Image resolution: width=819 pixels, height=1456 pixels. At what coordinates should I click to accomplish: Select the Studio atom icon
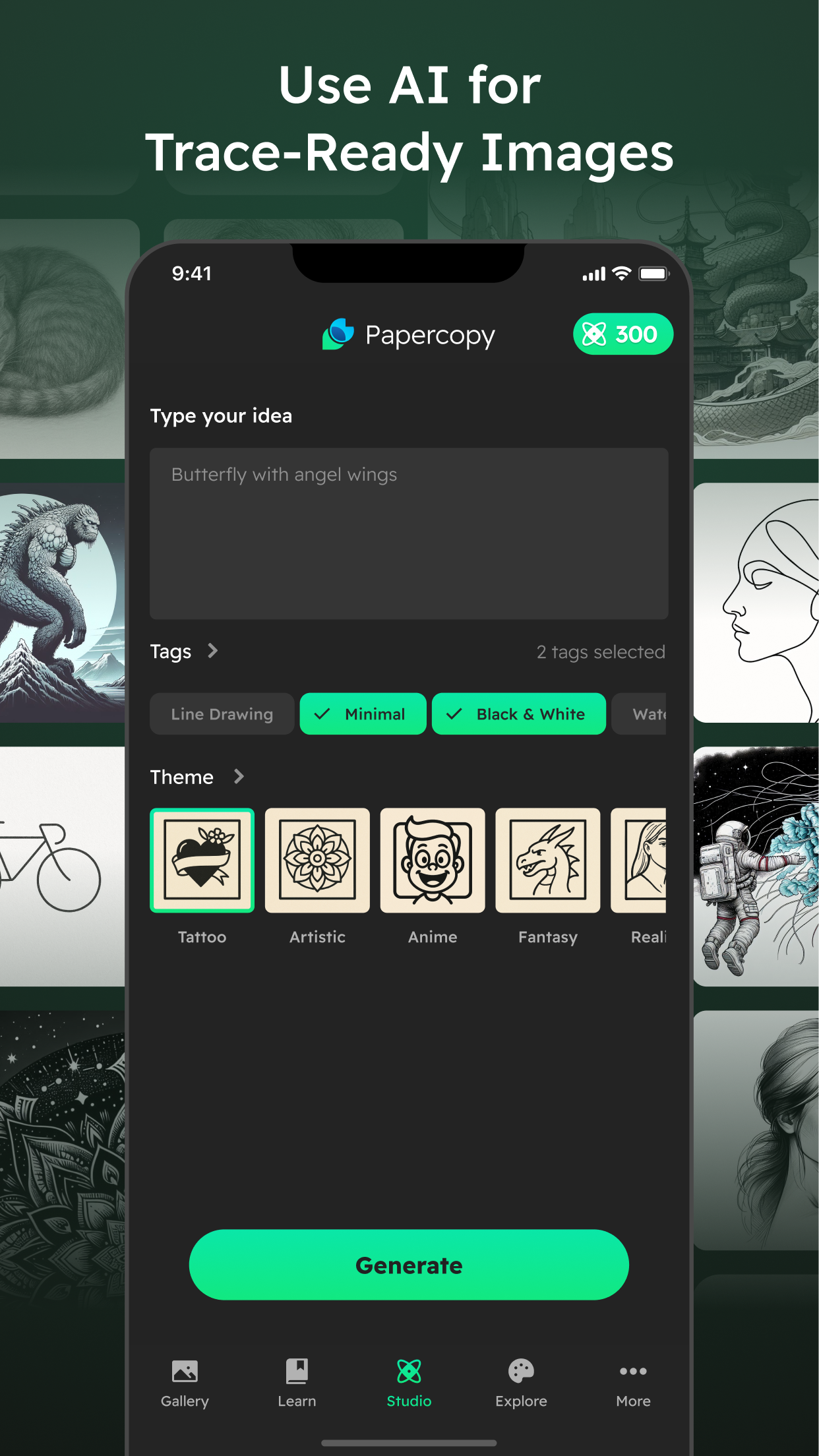coord(409,1371)
